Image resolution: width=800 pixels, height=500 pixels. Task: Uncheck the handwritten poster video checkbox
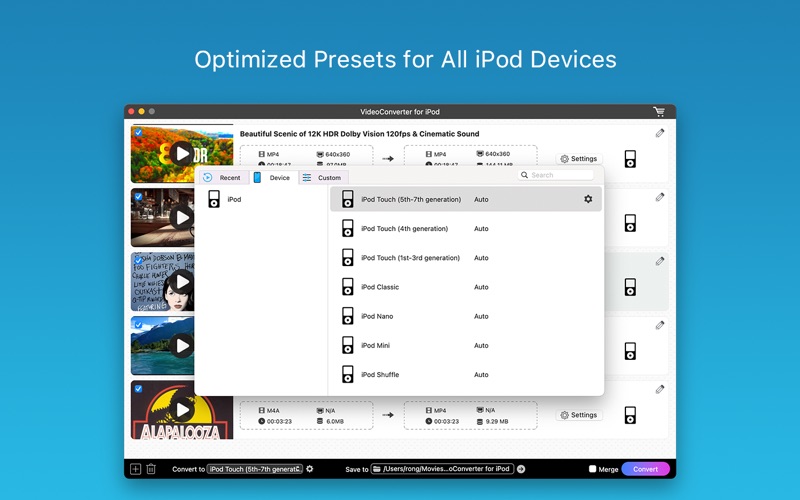(138, 260)
